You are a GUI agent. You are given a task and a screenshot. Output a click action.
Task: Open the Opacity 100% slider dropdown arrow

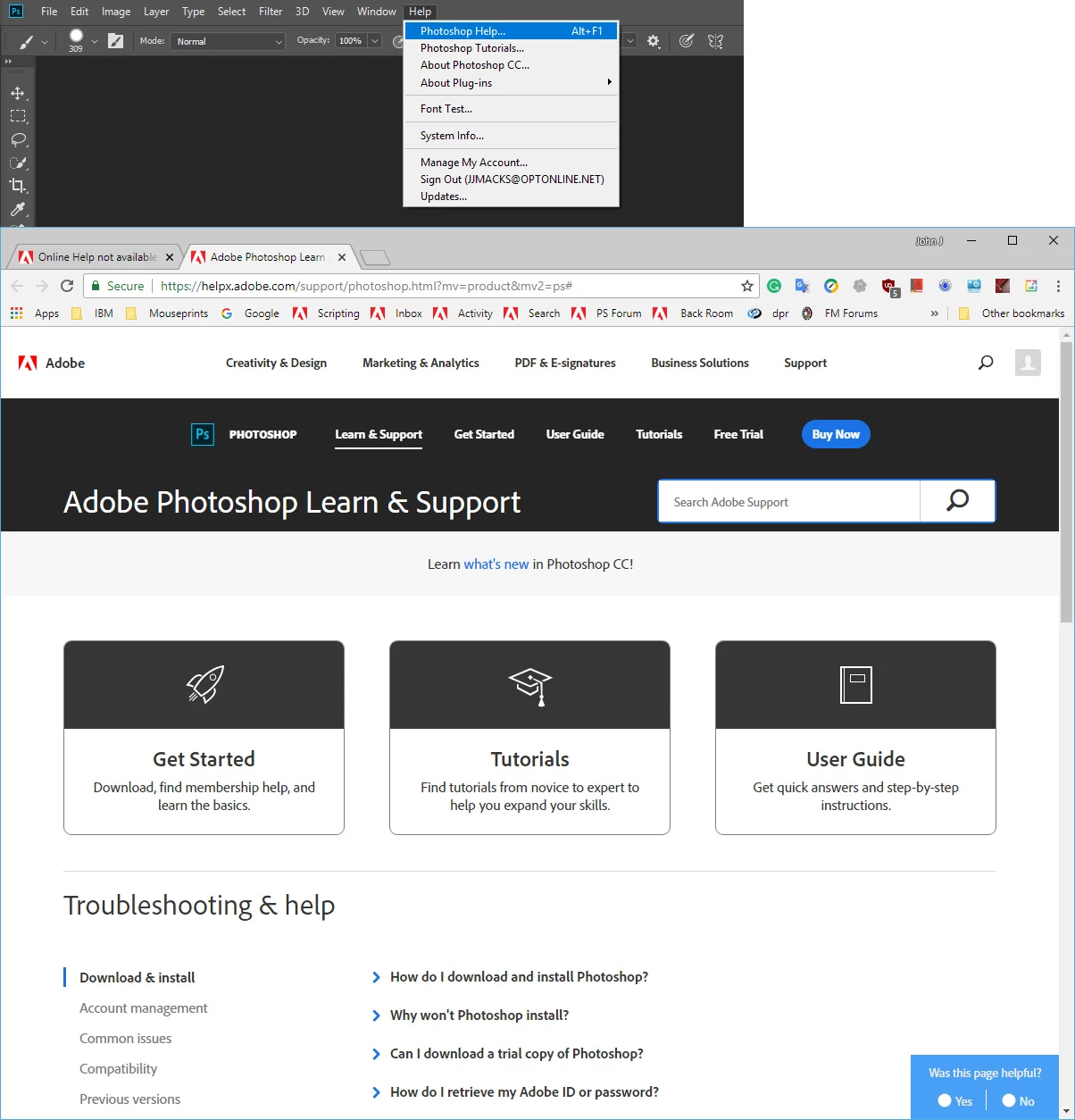coord(375,41)
